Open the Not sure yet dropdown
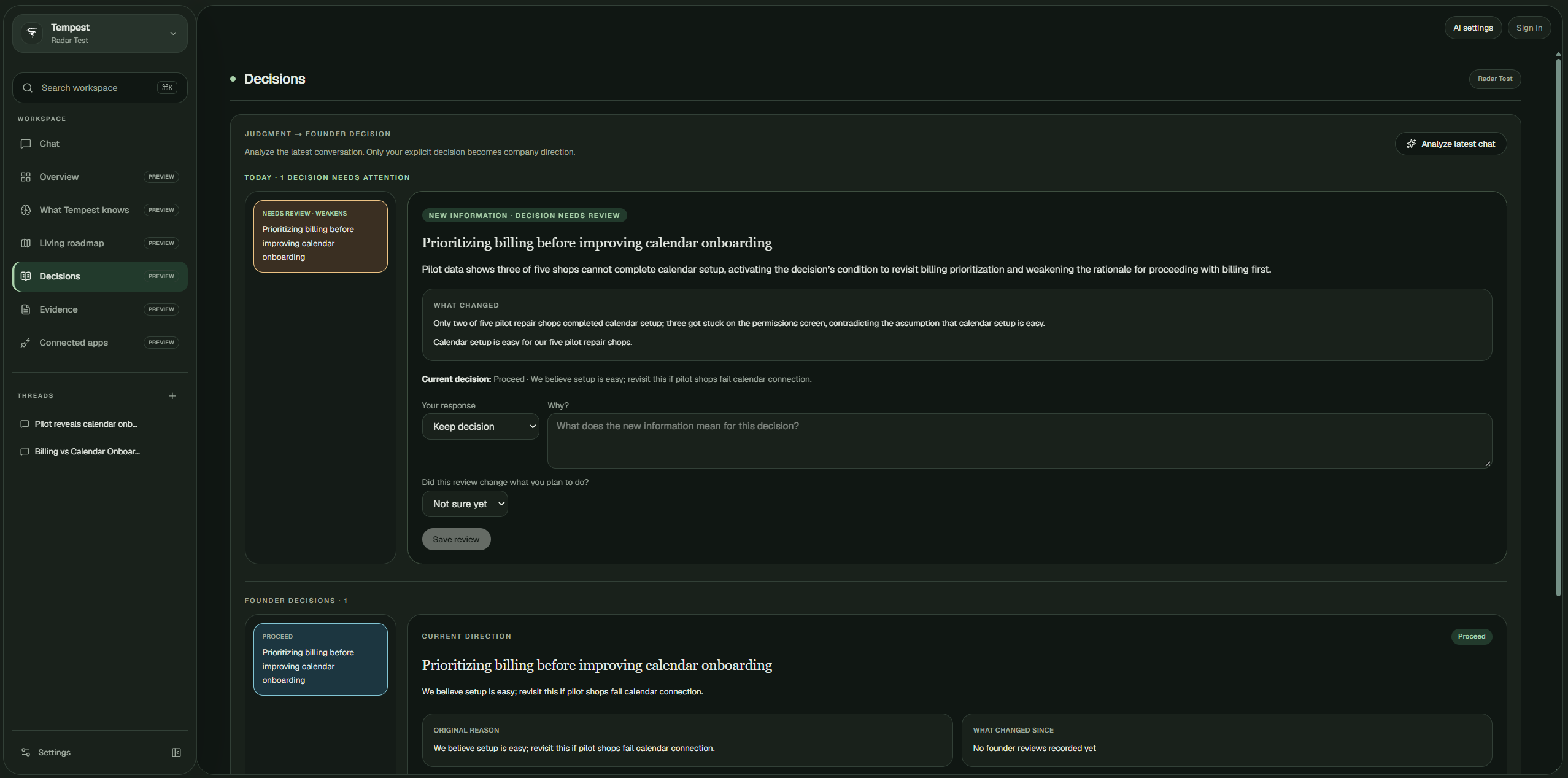1568x778 pixels. (465, 504)
